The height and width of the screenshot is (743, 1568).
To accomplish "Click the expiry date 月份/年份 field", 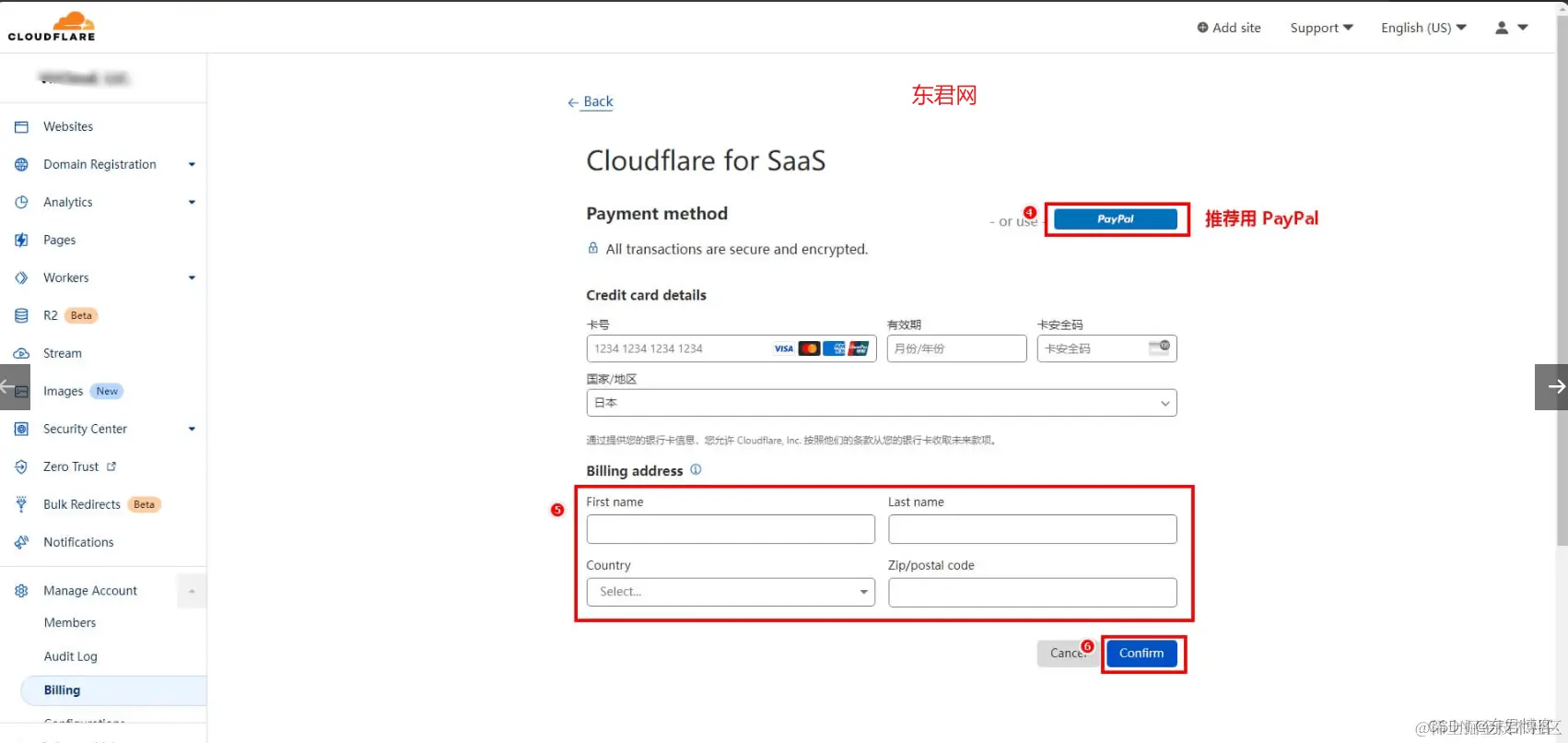I will [956, 348].
